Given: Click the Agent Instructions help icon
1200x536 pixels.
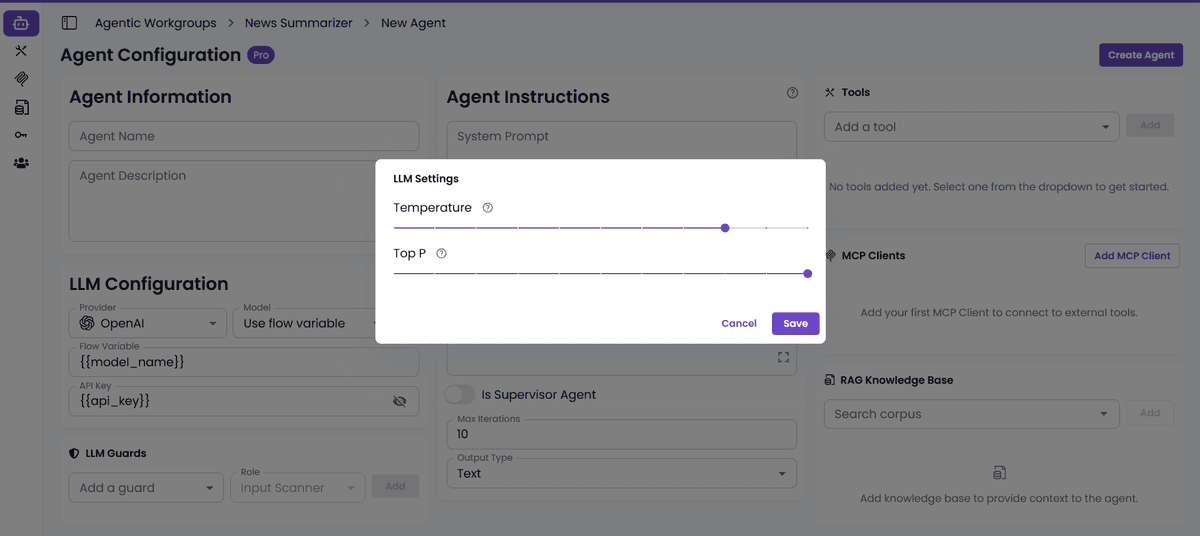Looking at the screenshot, I should 792,93.
